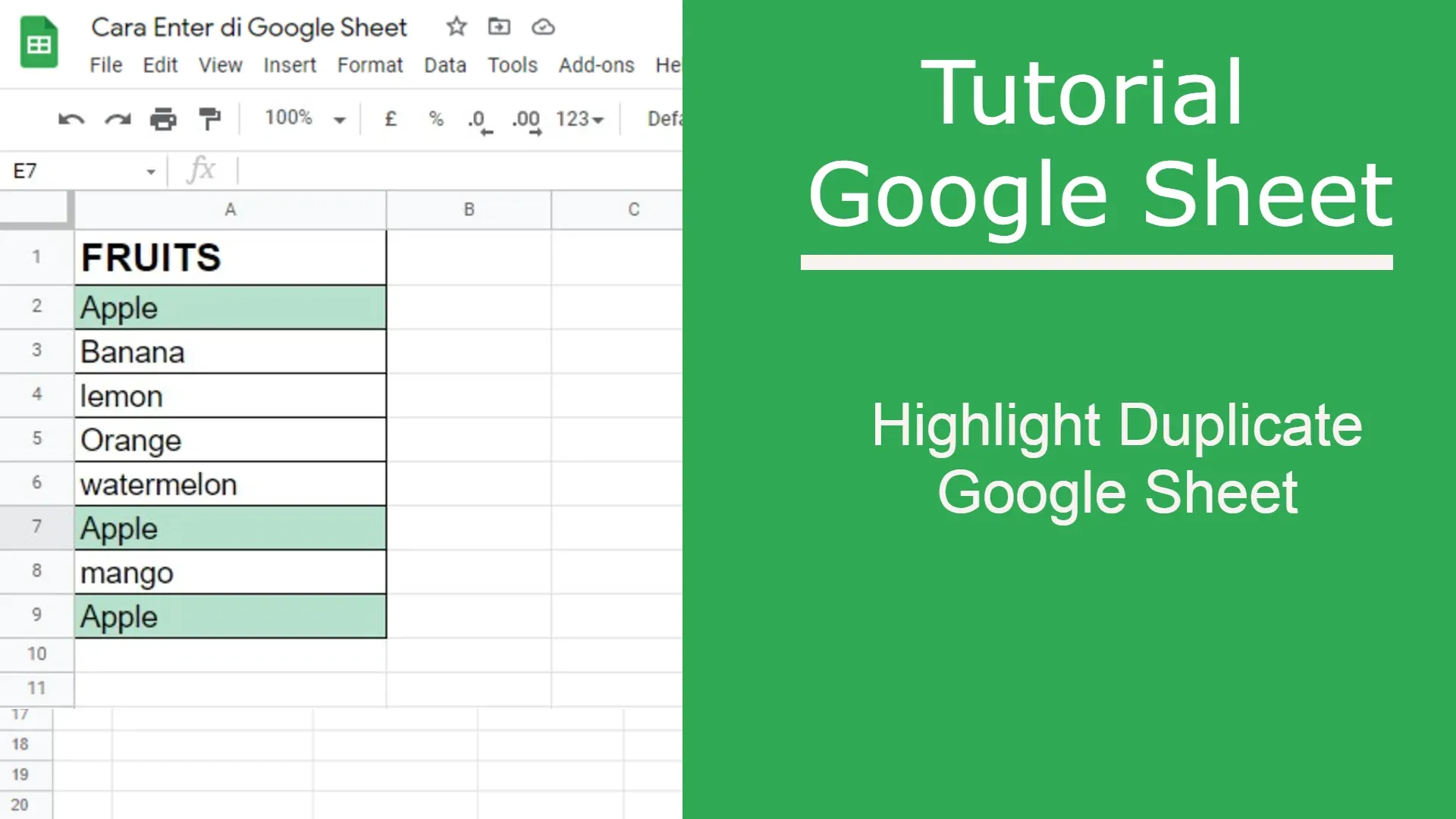Viewport: 1456px width, 819px height.
Task: Open the 100% zoom dropdown
Action: (x=305, y=118)
